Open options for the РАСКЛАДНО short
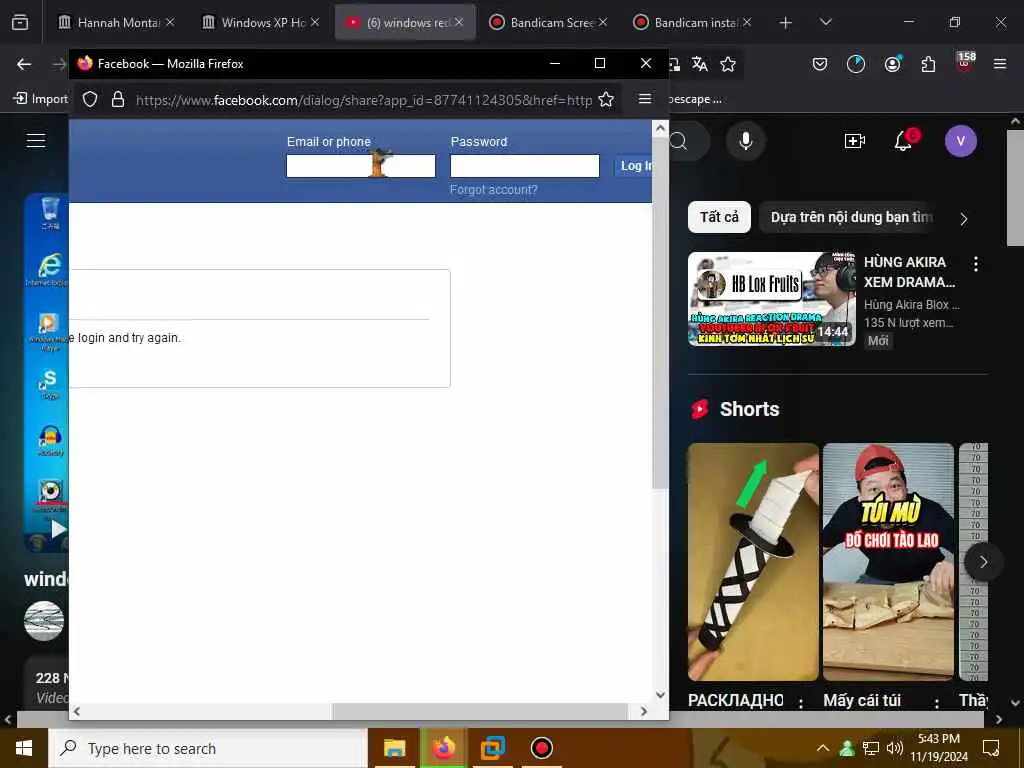Viewport: 1024px width, 768px height. point(801,703)
